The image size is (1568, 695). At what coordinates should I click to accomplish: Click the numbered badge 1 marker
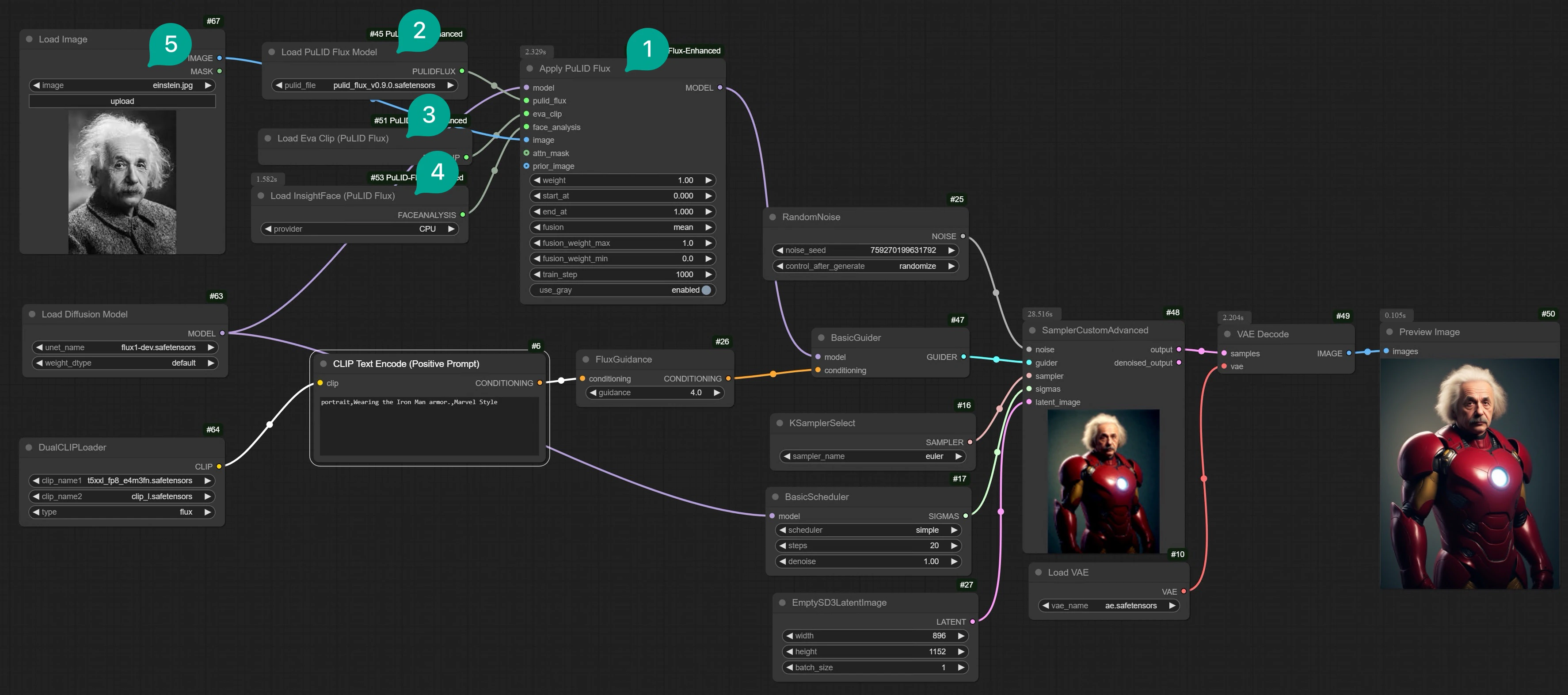point(647,48)
